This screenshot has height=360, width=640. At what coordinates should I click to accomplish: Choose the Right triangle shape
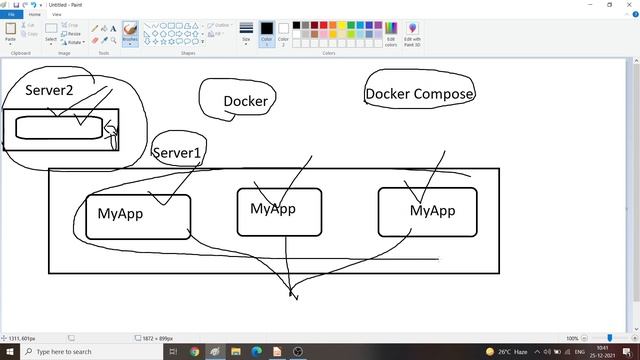coord(147,34)
